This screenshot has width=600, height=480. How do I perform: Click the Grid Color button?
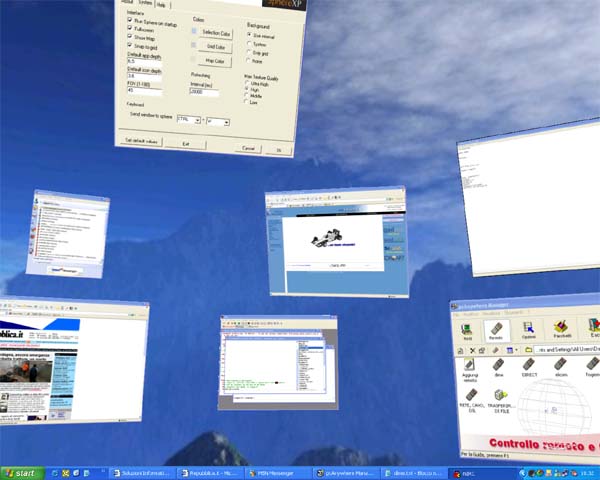216,47
